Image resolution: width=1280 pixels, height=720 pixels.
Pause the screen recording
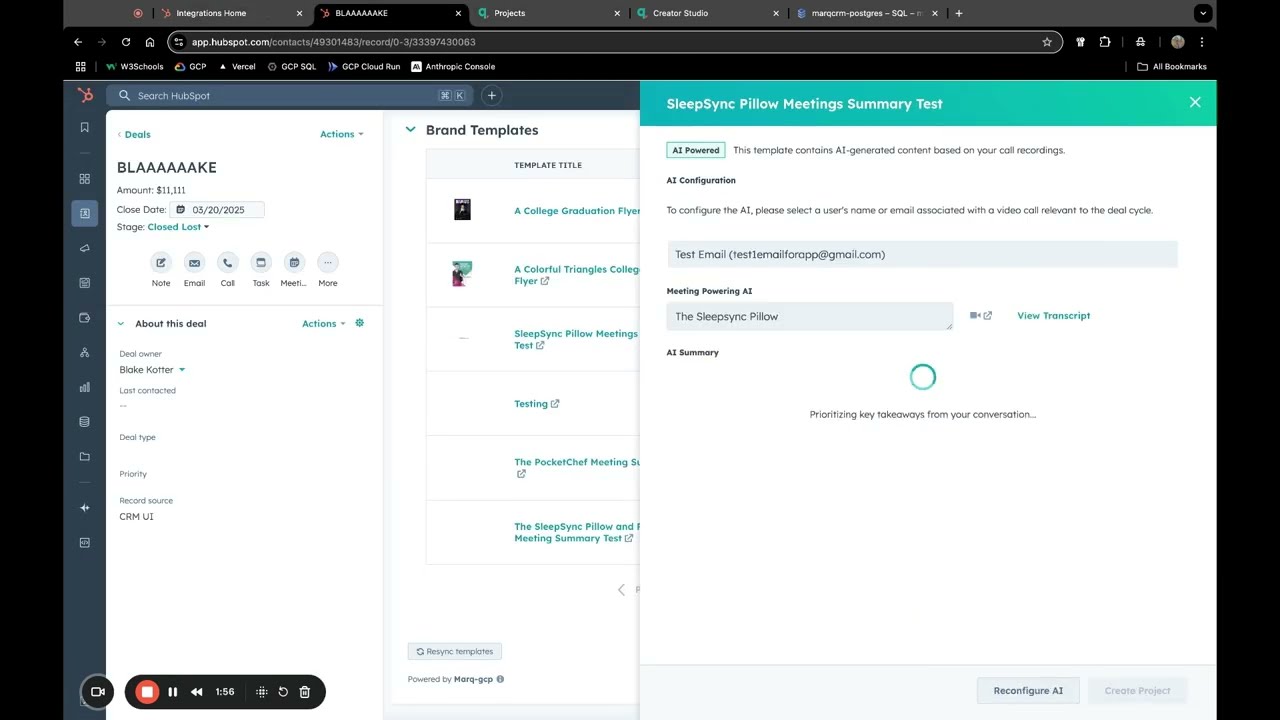[x=173, y=692]
